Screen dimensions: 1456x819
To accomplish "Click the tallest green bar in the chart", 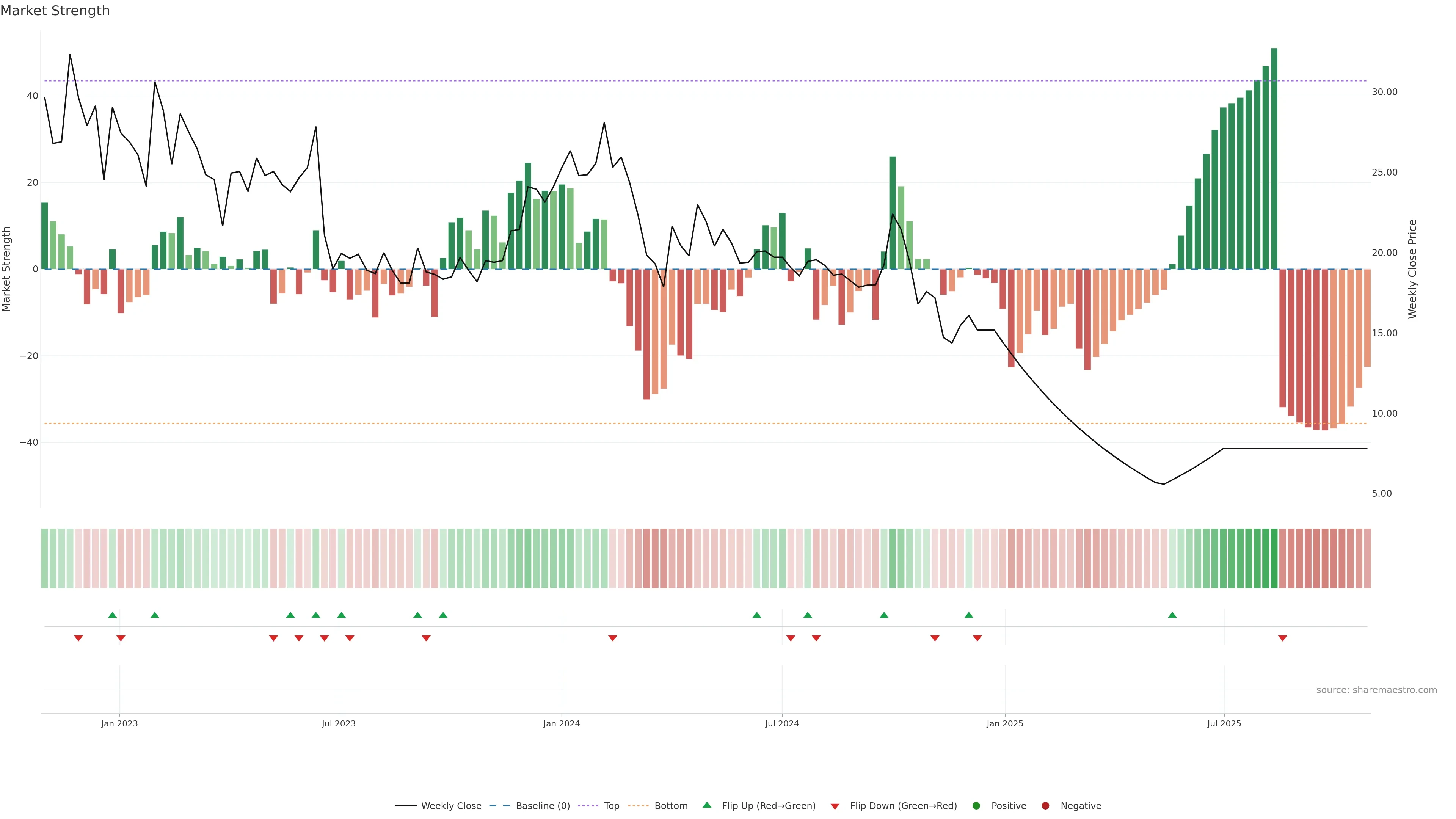I will point(1274,158).
